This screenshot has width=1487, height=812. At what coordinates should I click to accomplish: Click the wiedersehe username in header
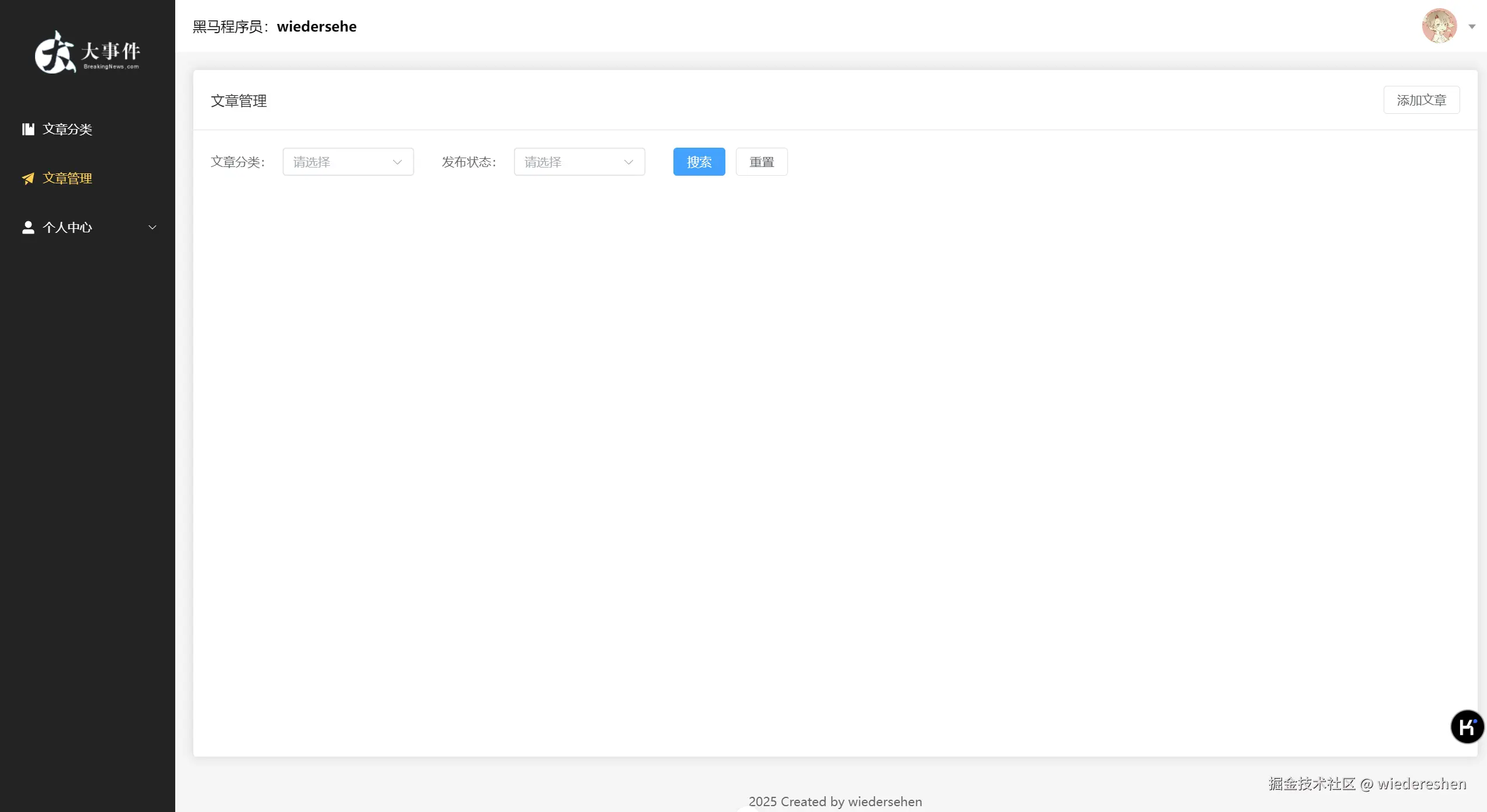(x=317, y=27)
